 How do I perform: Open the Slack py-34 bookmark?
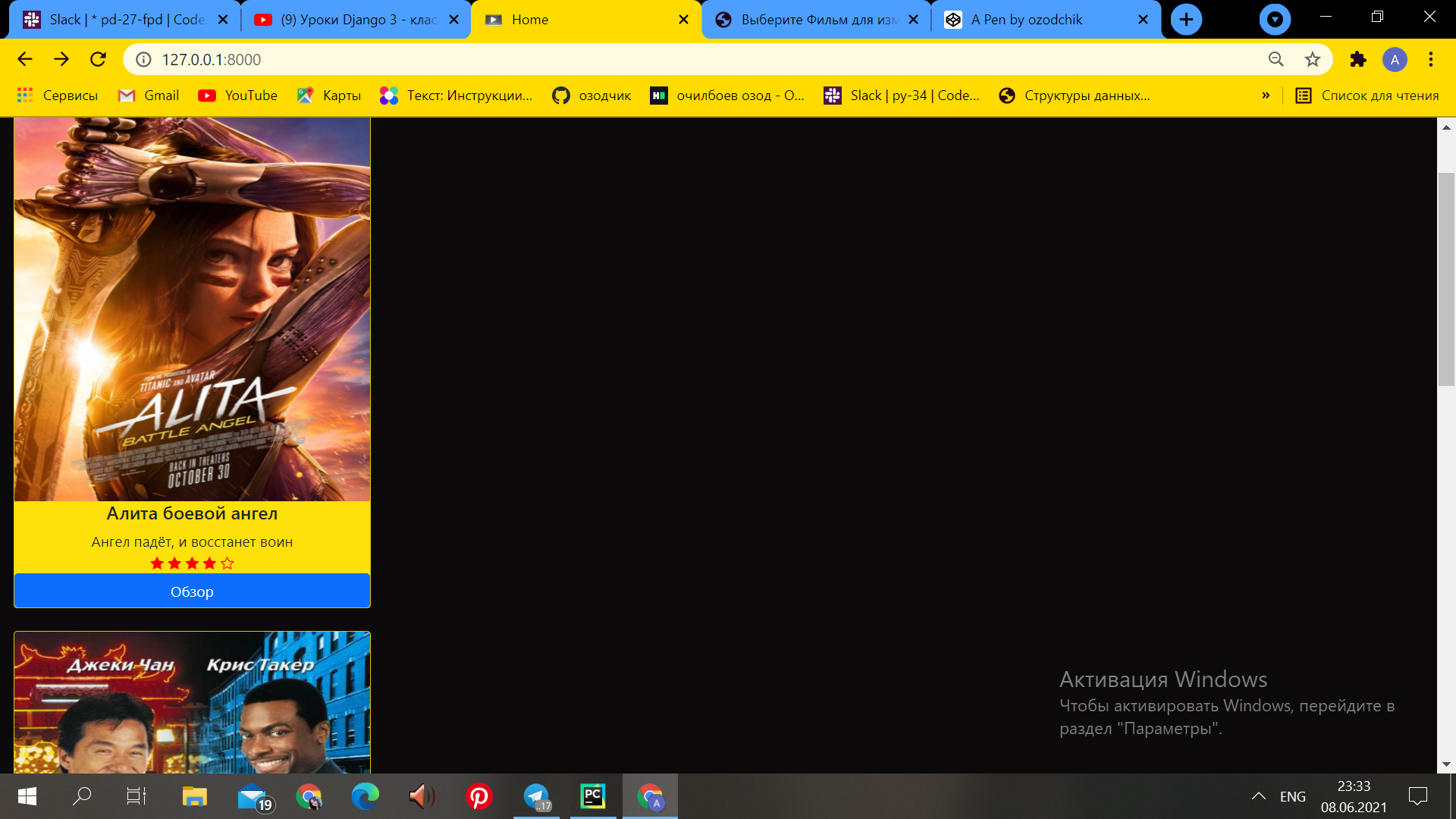[x=902, y=96]
